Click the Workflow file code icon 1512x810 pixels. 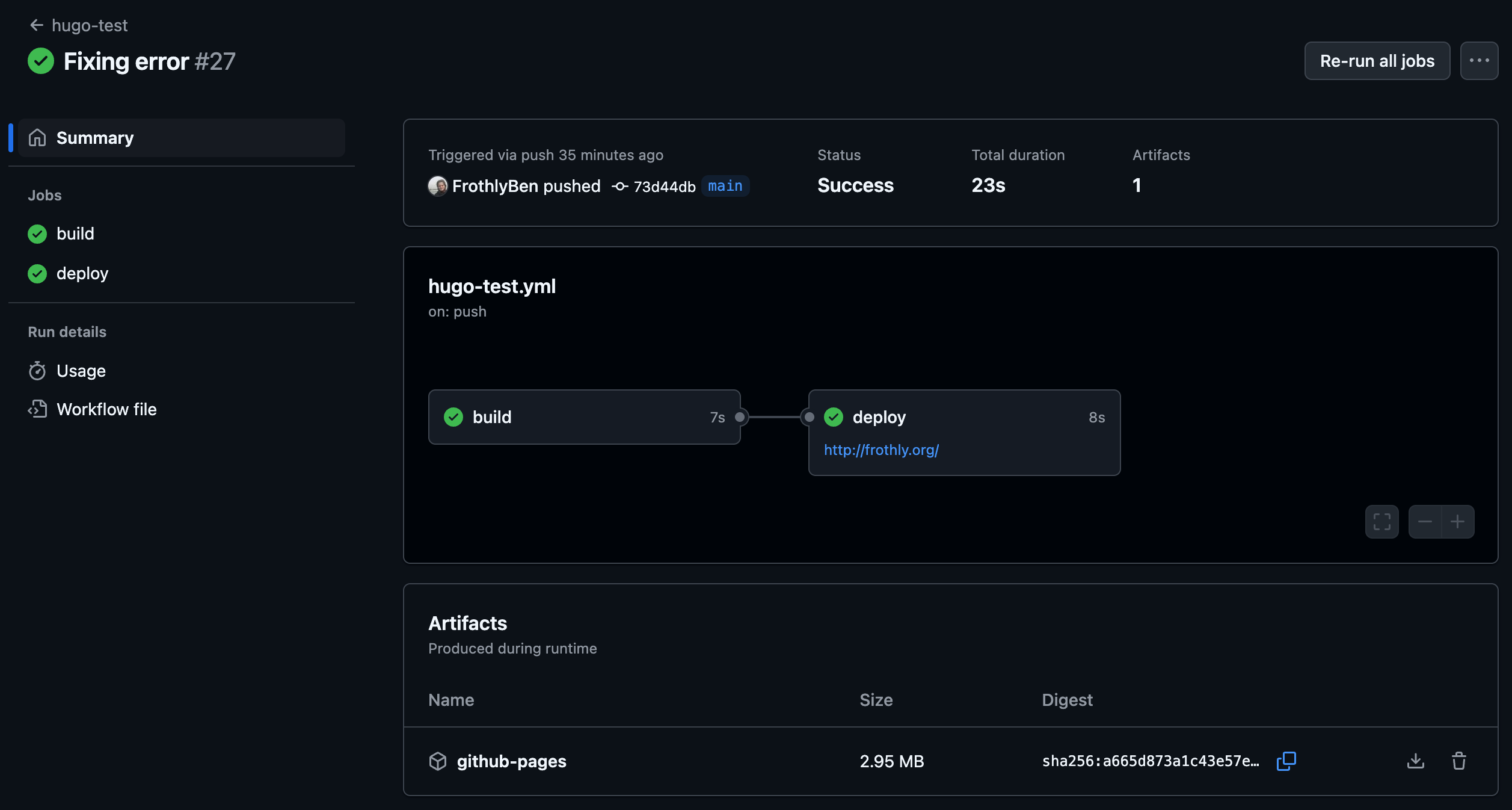37,409
